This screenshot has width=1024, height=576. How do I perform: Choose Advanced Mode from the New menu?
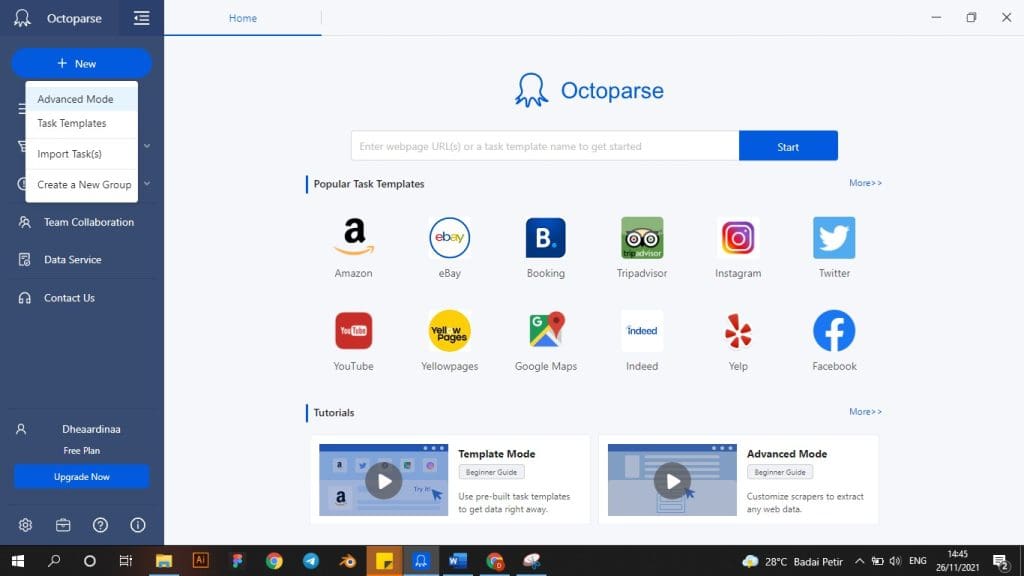click(x=75, y=99)
